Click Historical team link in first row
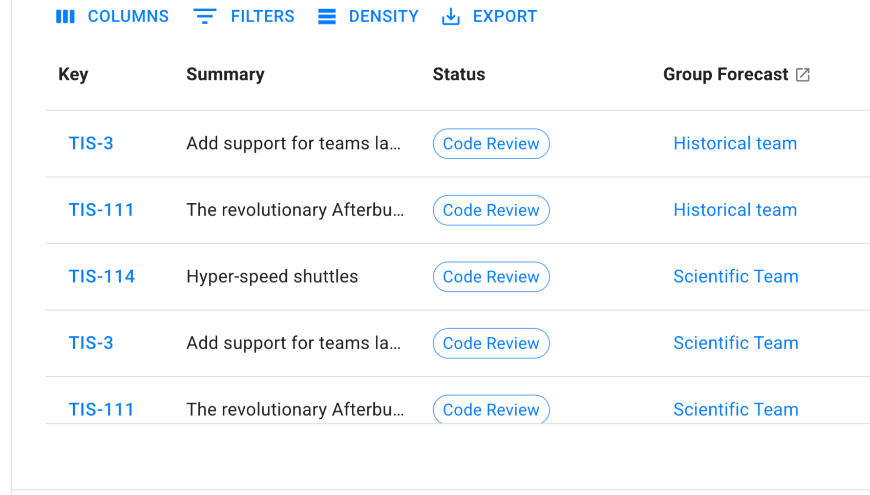 [x=735, y=143]
